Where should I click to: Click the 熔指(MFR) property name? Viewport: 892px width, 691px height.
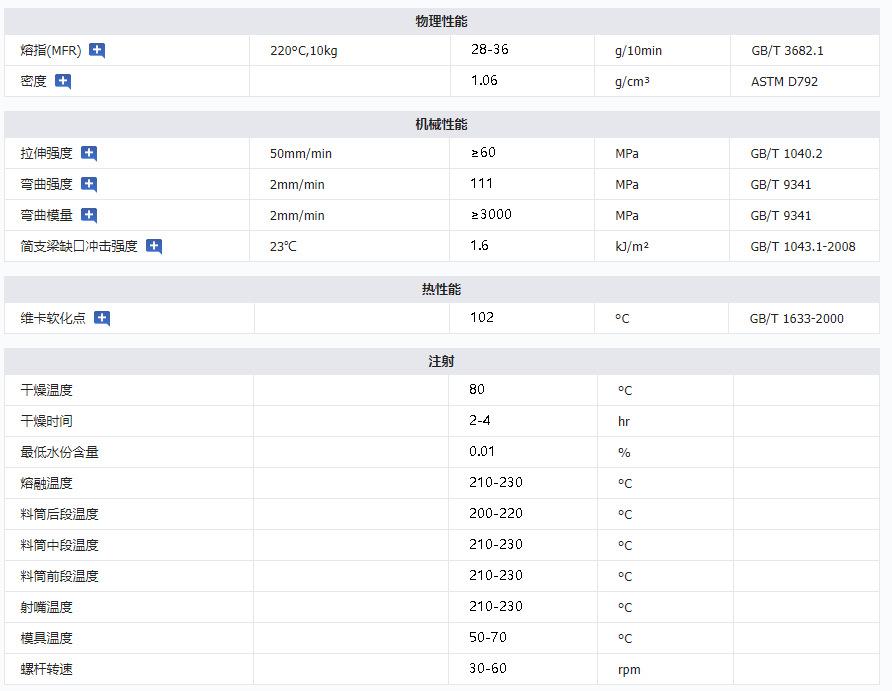tap(49, 51)
